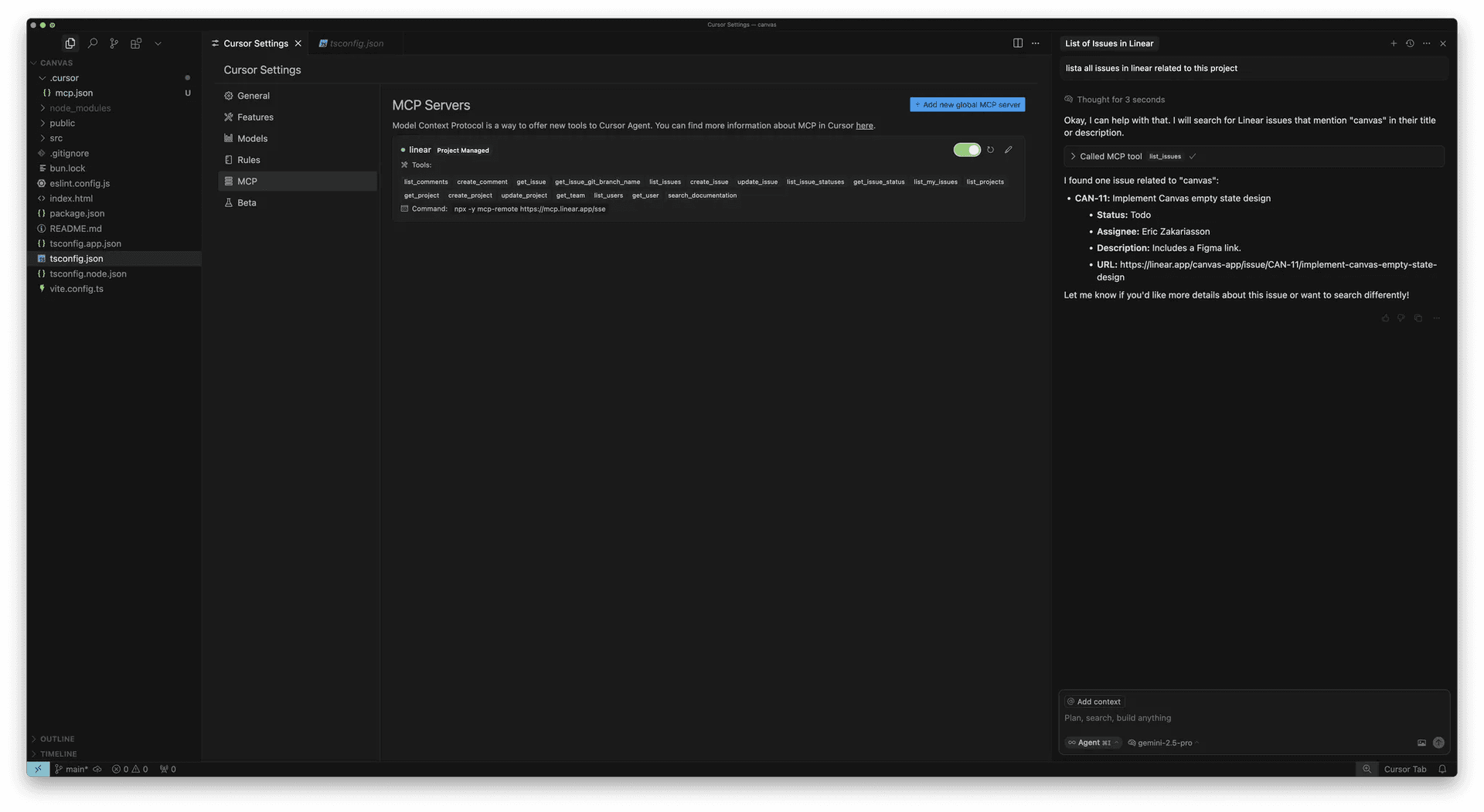The image size is (1484, 812).
Task: Open the Extensions icon in sidebar
Action: coord(136,43)
